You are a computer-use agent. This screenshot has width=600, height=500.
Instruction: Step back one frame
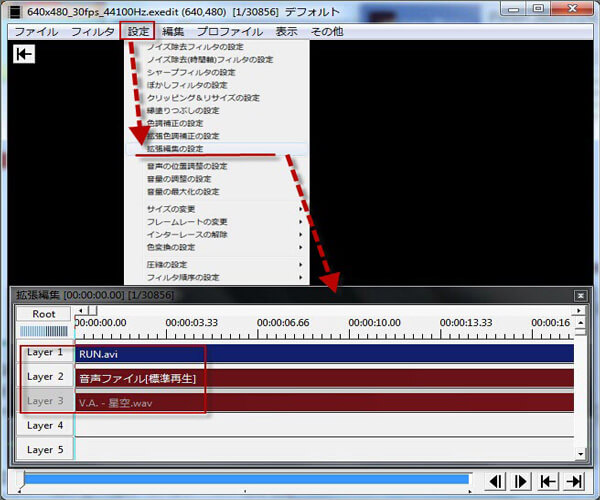click(496, 481)
